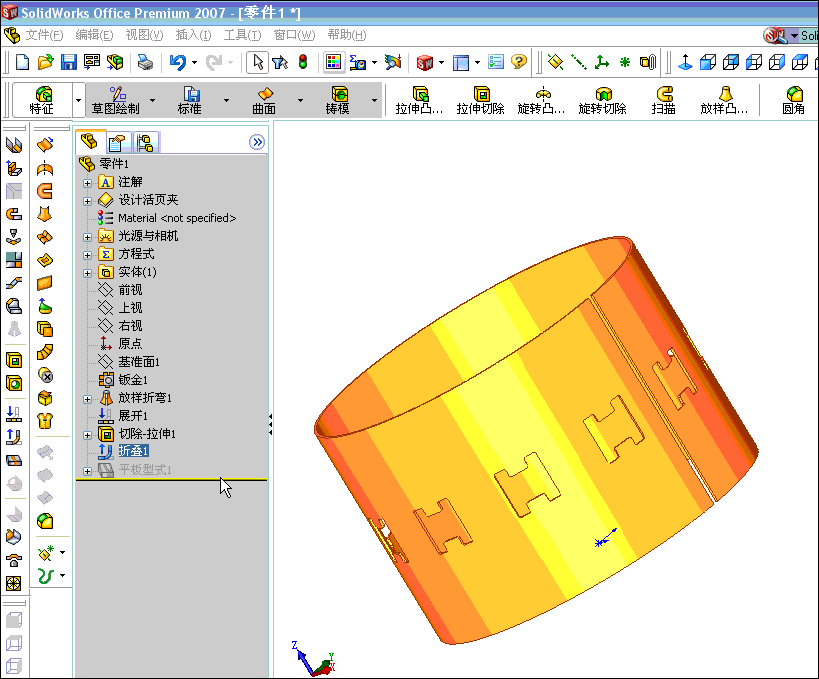Image resolution: width=819 pixels, height=679 pixels.
Task: Open the Surfaces (曲面) toolbar group
Action: point(264,100)
